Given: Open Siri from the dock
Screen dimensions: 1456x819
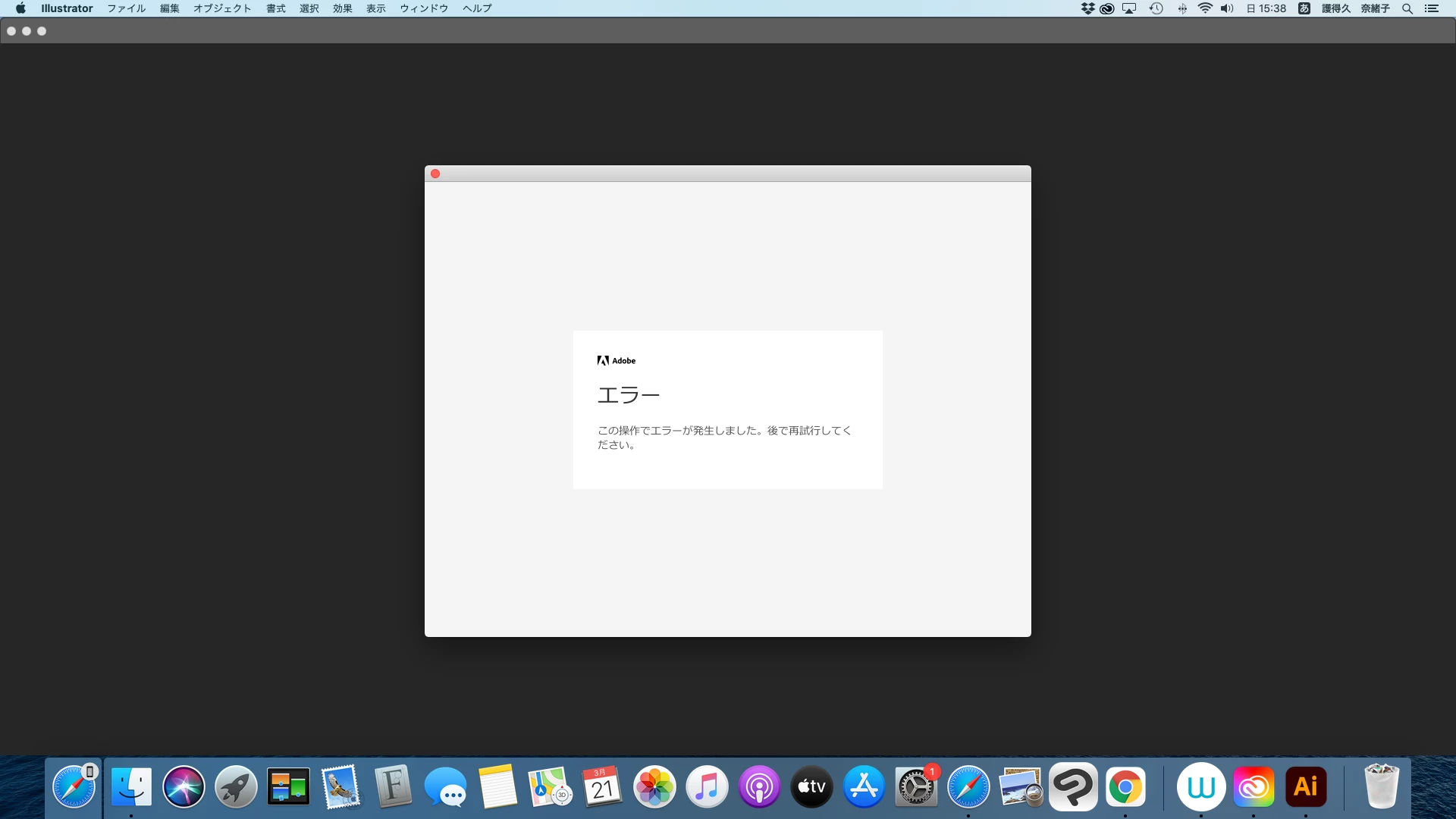Looking at the screenshot, I should 184,787.
